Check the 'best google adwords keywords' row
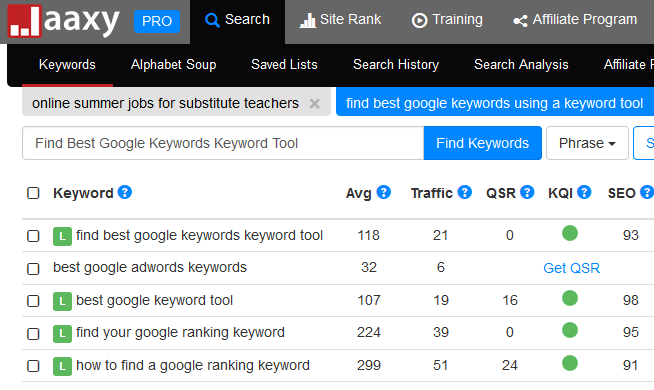The width and height of the screenshot is (654, 390). point(33,269)
